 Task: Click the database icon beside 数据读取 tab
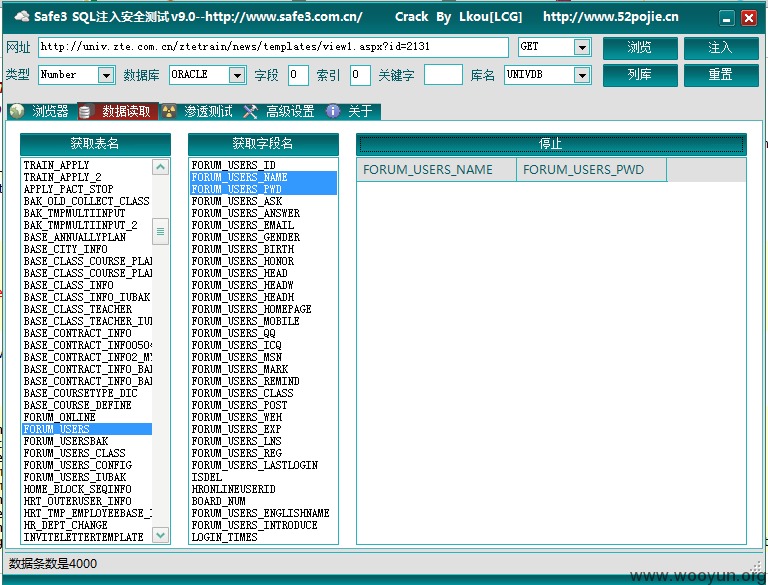(x=85, y=112)
